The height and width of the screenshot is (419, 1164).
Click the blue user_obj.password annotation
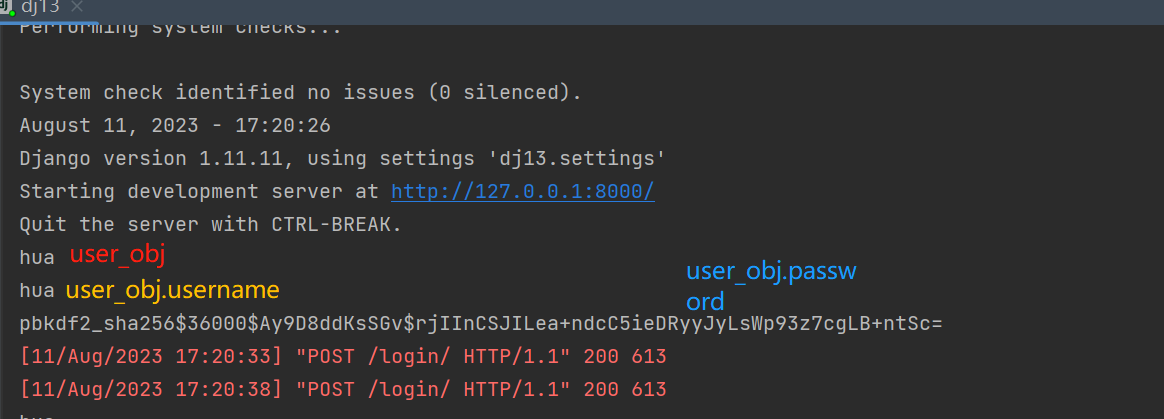click(x=770, y=285)
